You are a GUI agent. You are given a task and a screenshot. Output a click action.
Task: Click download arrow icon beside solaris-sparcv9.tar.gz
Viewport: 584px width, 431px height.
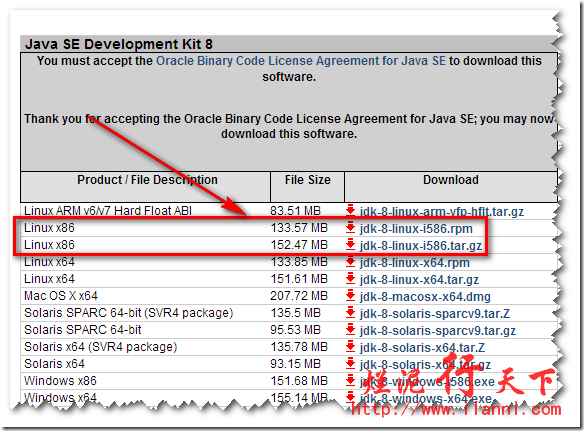click(x=350, y=329)
